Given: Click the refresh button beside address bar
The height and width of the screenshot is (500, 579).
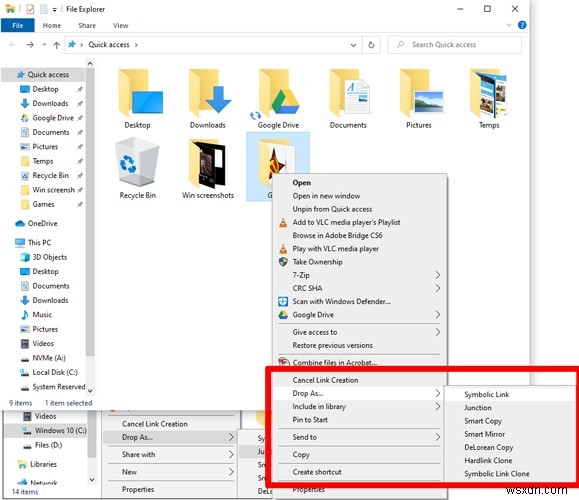Looking at the screenshot, I should 371,45.
